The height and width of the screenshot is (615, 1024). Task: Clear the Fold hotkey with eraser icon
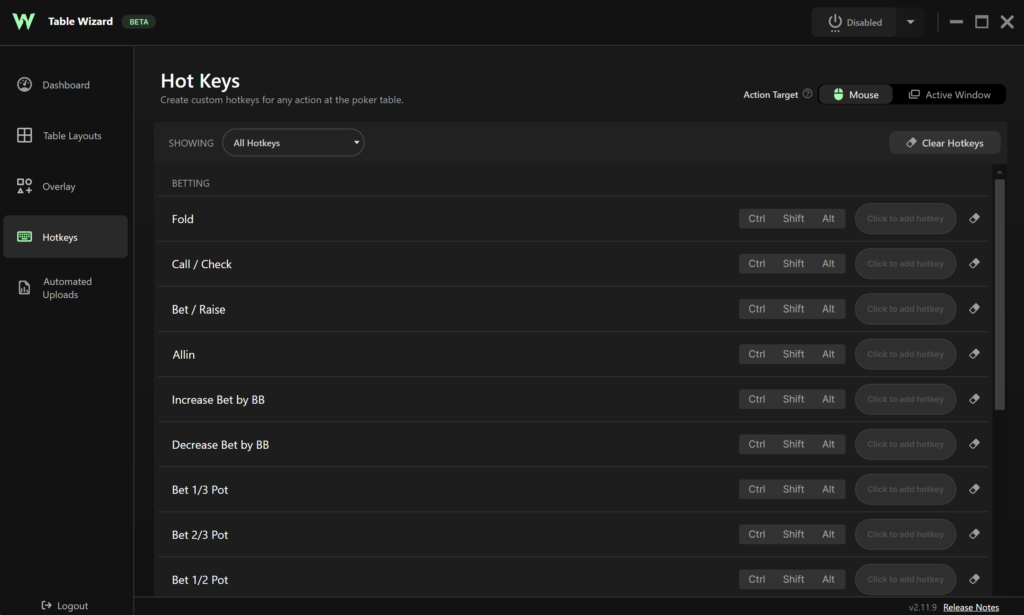tap(974, 219)
